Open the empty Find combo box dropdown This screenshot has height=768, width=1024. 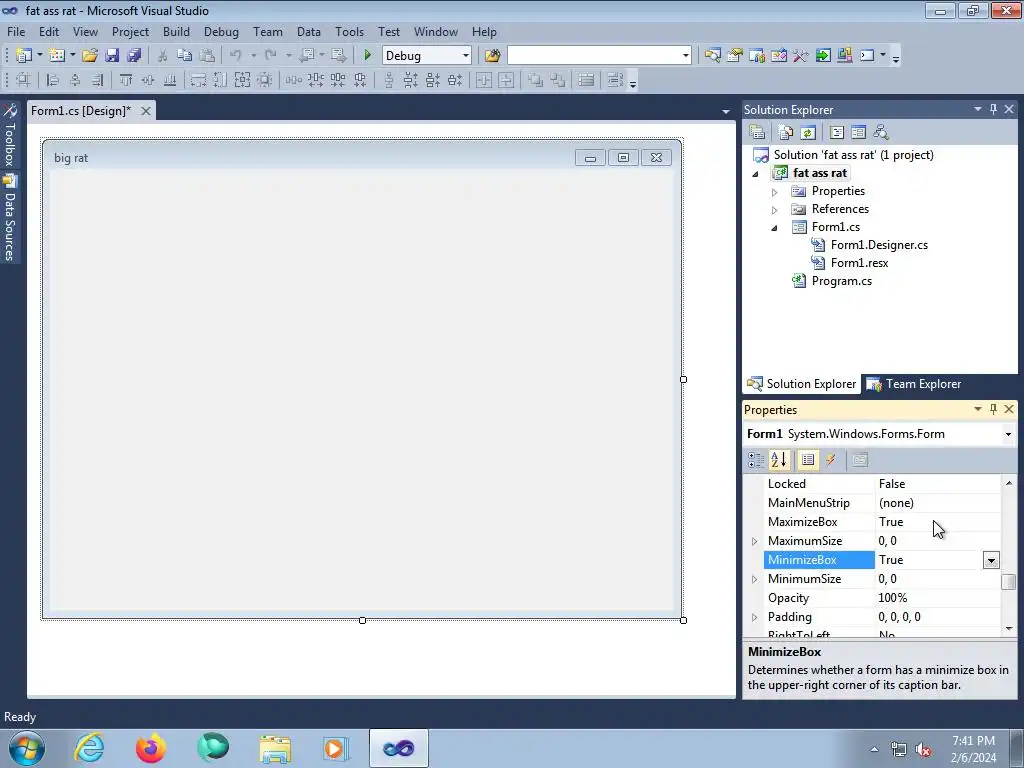click(686, 56)
